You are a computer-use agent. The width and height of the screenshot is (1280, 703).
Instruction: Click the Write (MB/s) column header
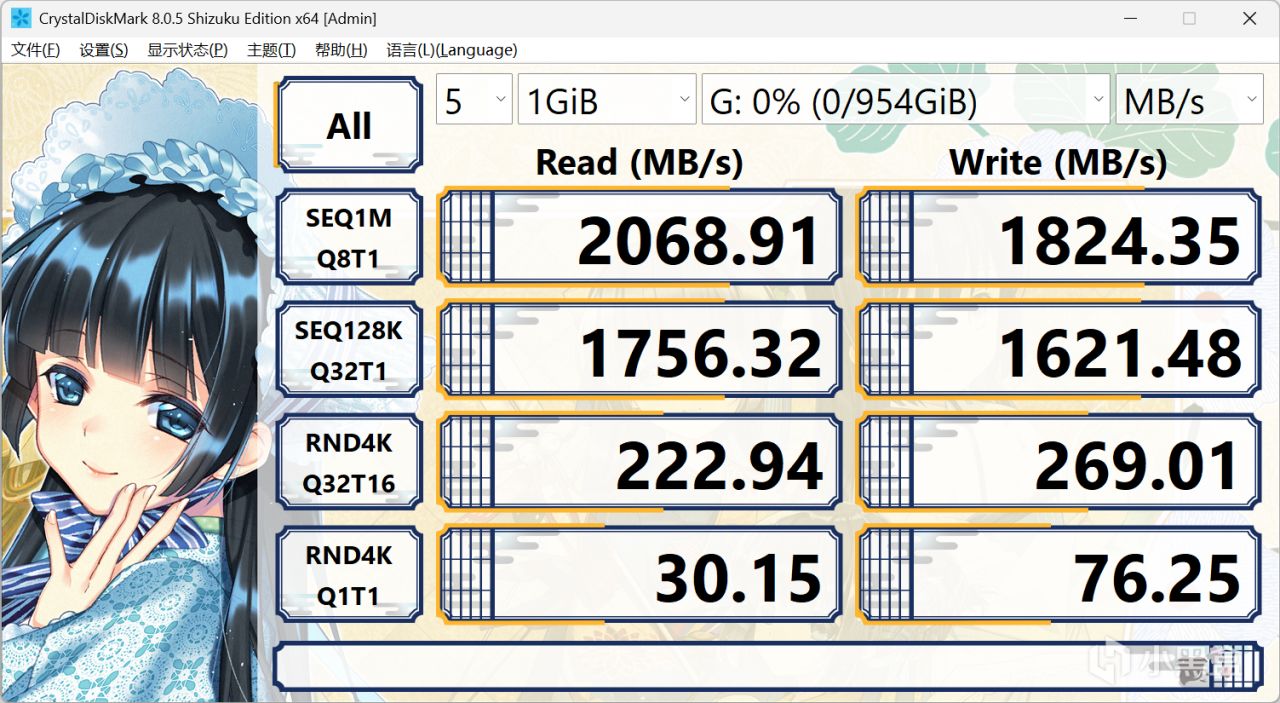(x=1058, y=162)
